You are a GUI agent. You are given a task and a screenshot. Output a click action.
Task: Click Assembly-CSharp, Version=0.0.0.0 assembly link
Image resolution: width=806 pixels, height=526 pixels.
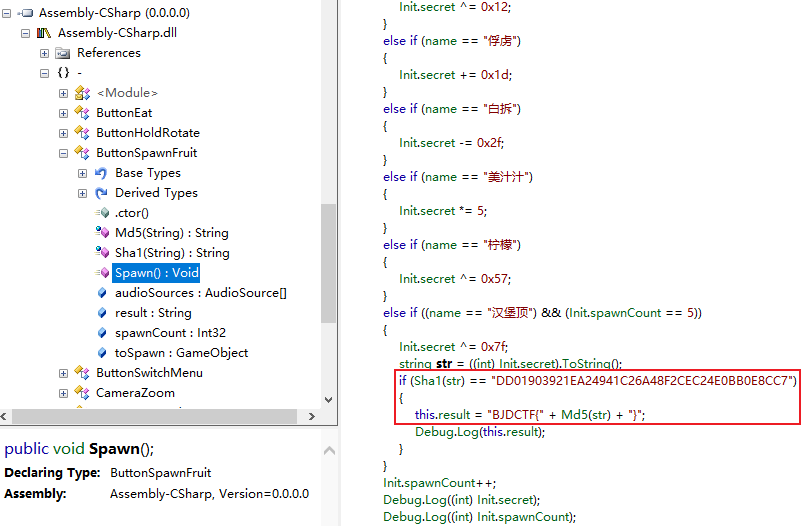tap(209, 494)
